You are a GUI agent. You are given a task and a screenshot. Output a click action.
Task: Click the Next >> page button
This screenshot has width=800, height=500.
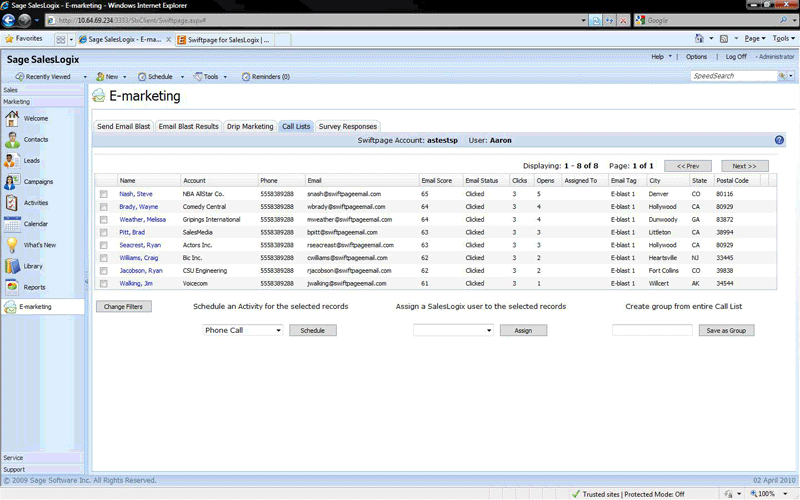745,166
